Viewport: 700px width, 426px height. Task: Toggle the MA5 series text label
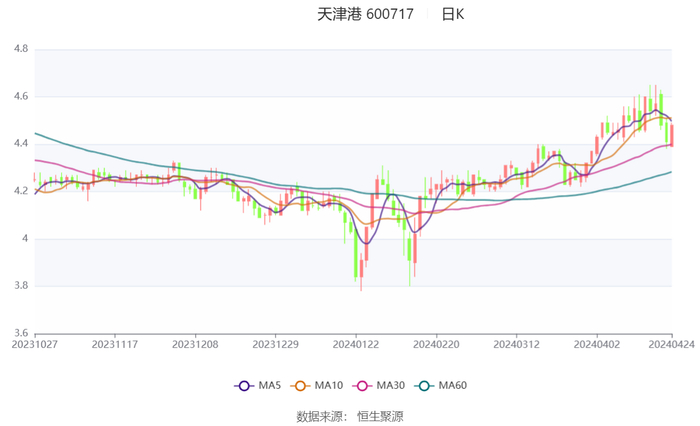tap(269, 386)
